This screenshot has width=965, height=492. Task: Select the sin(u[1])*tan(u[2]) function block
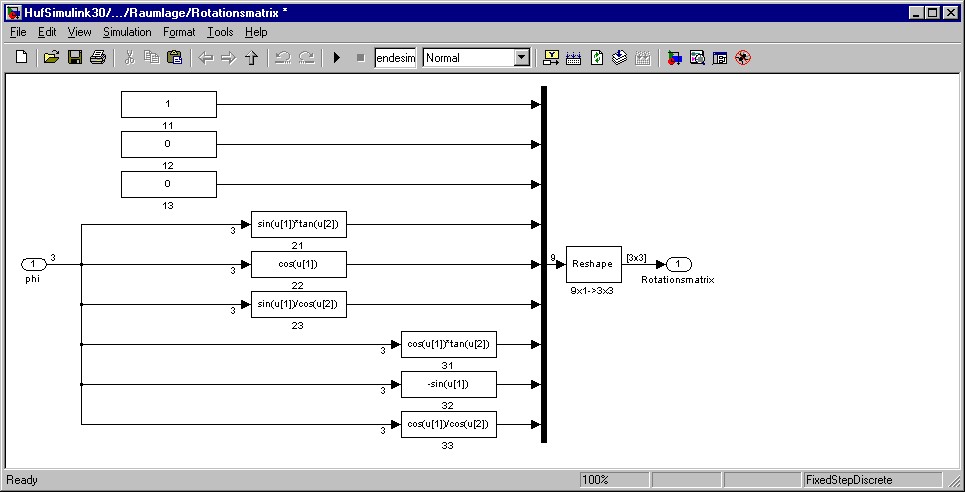[298, 224]
